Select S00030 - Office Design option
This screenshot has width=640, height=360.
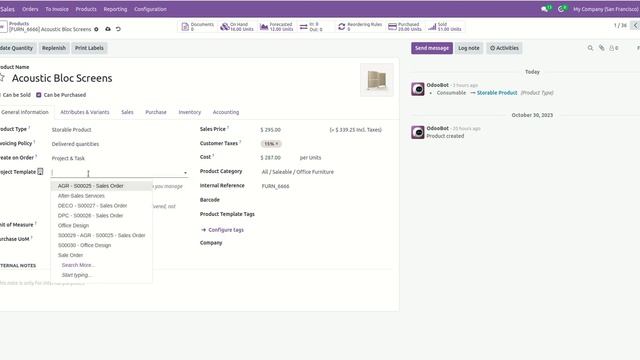tap(102, 245)
